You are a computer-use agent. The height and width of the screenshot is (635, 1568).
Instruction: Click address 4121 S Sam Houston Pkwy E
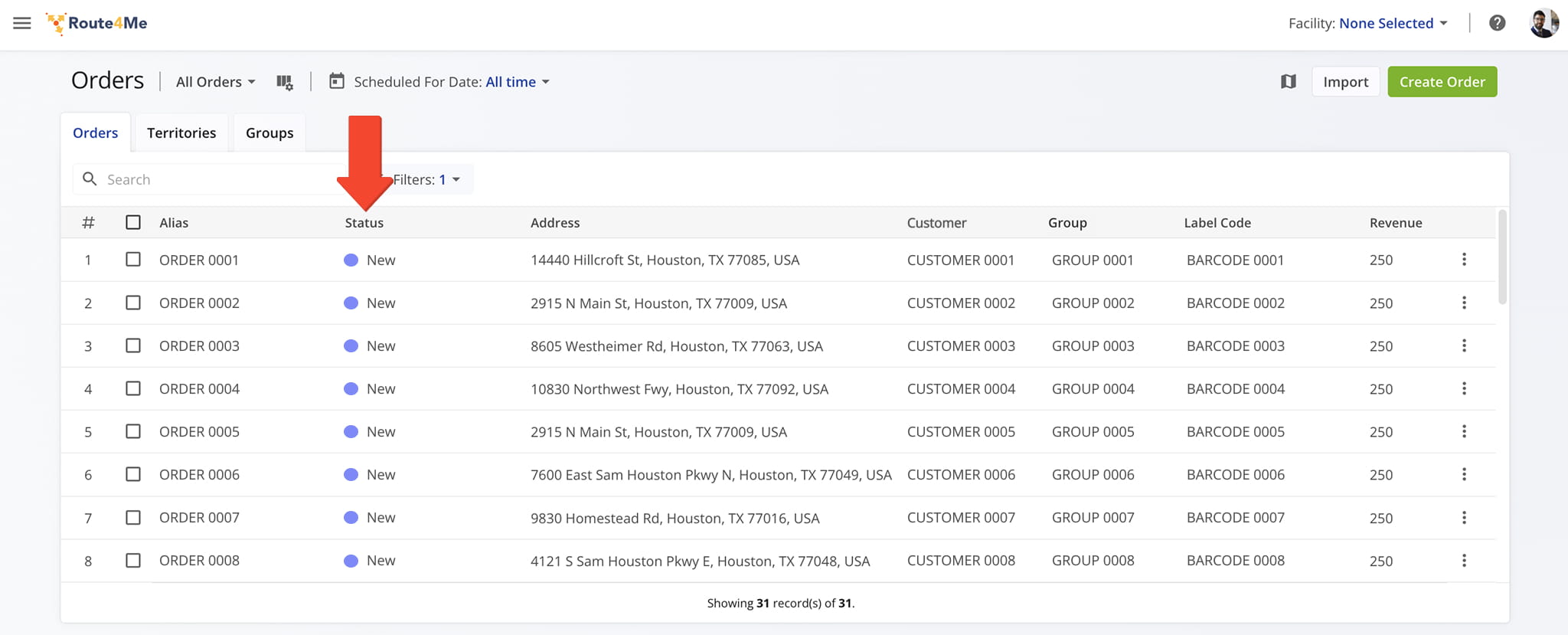(x=700, y=561)
